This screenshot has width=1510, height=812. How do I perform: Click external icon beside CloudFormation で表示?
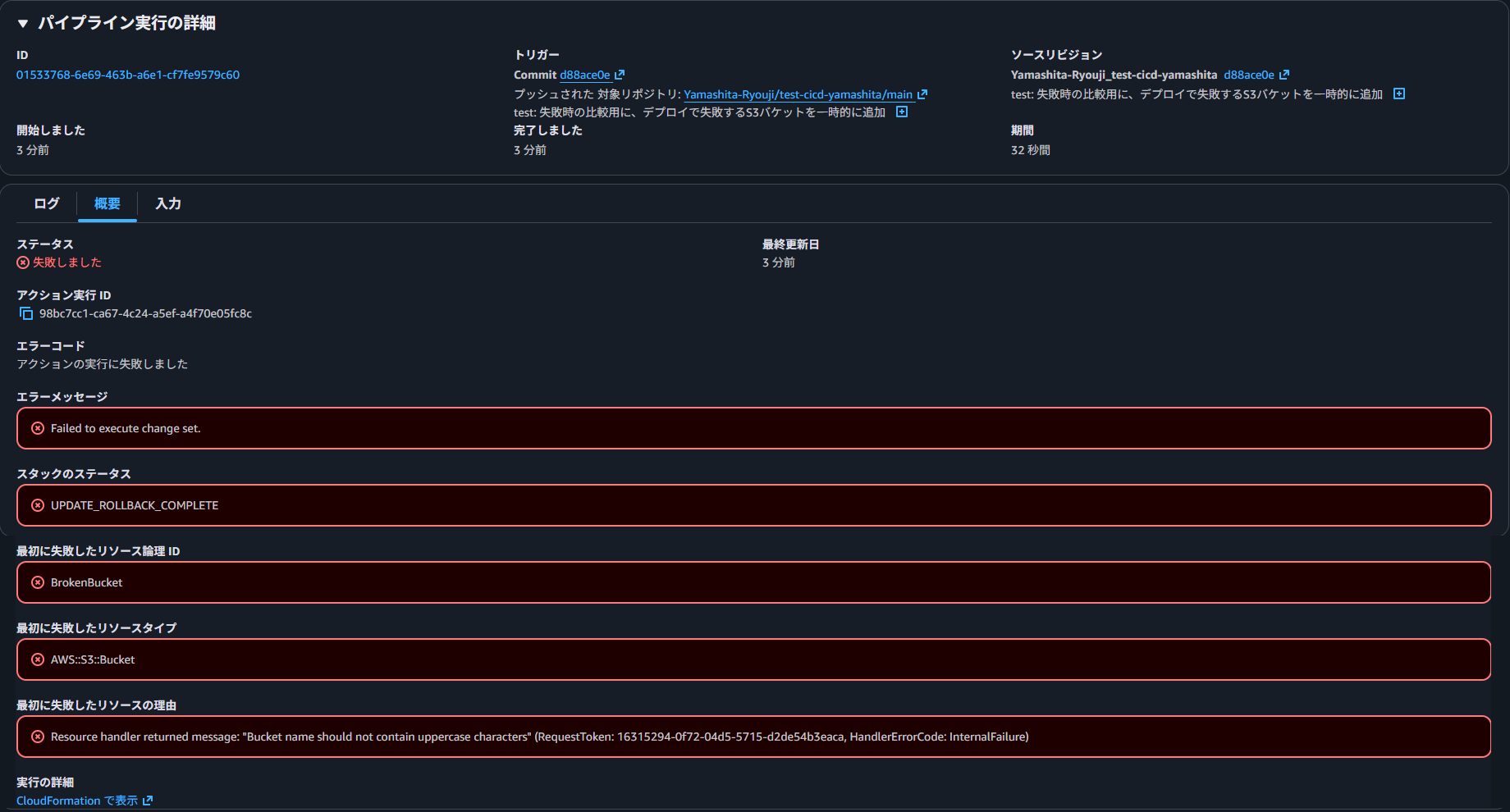click(x=148, y=801)
